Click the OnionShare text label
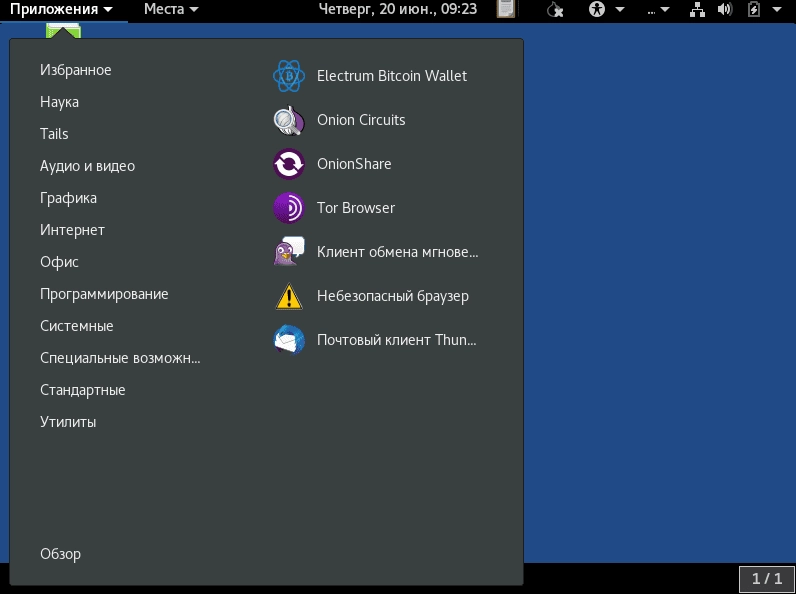This screenshot has width=796, height=594. (354, 164)
